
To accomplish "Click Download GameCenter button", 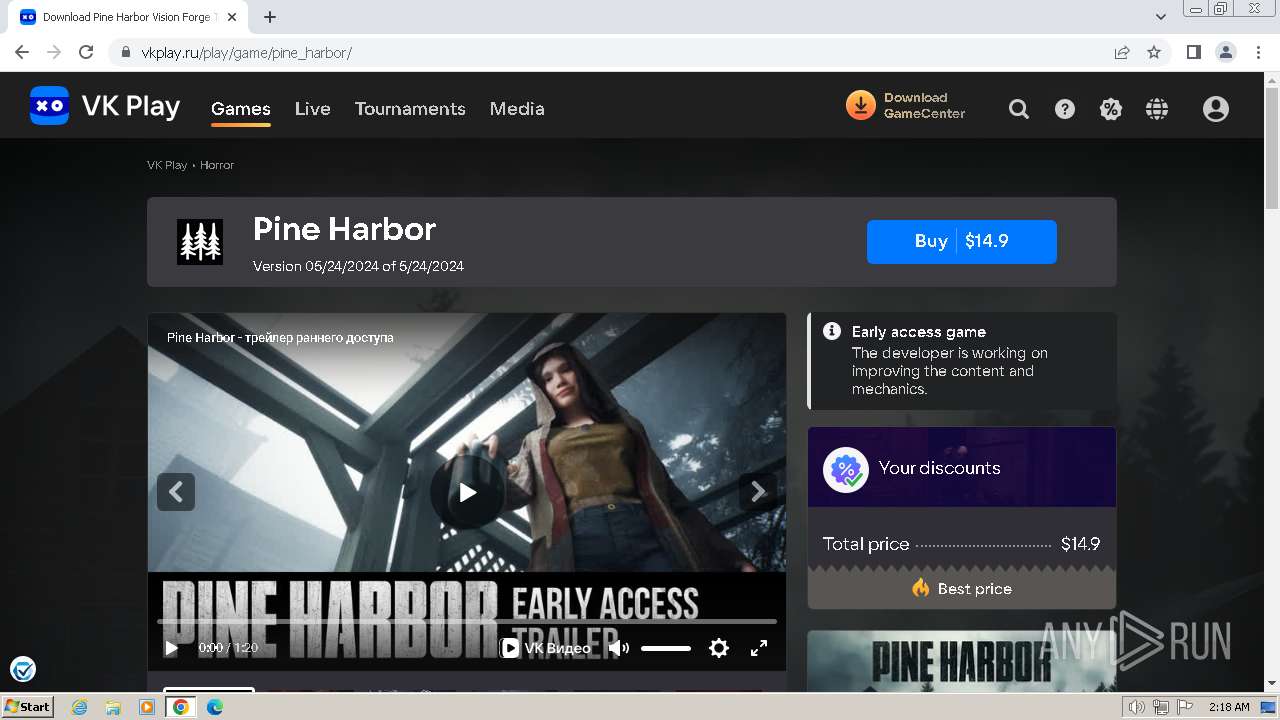I will (x=906, y=106).
